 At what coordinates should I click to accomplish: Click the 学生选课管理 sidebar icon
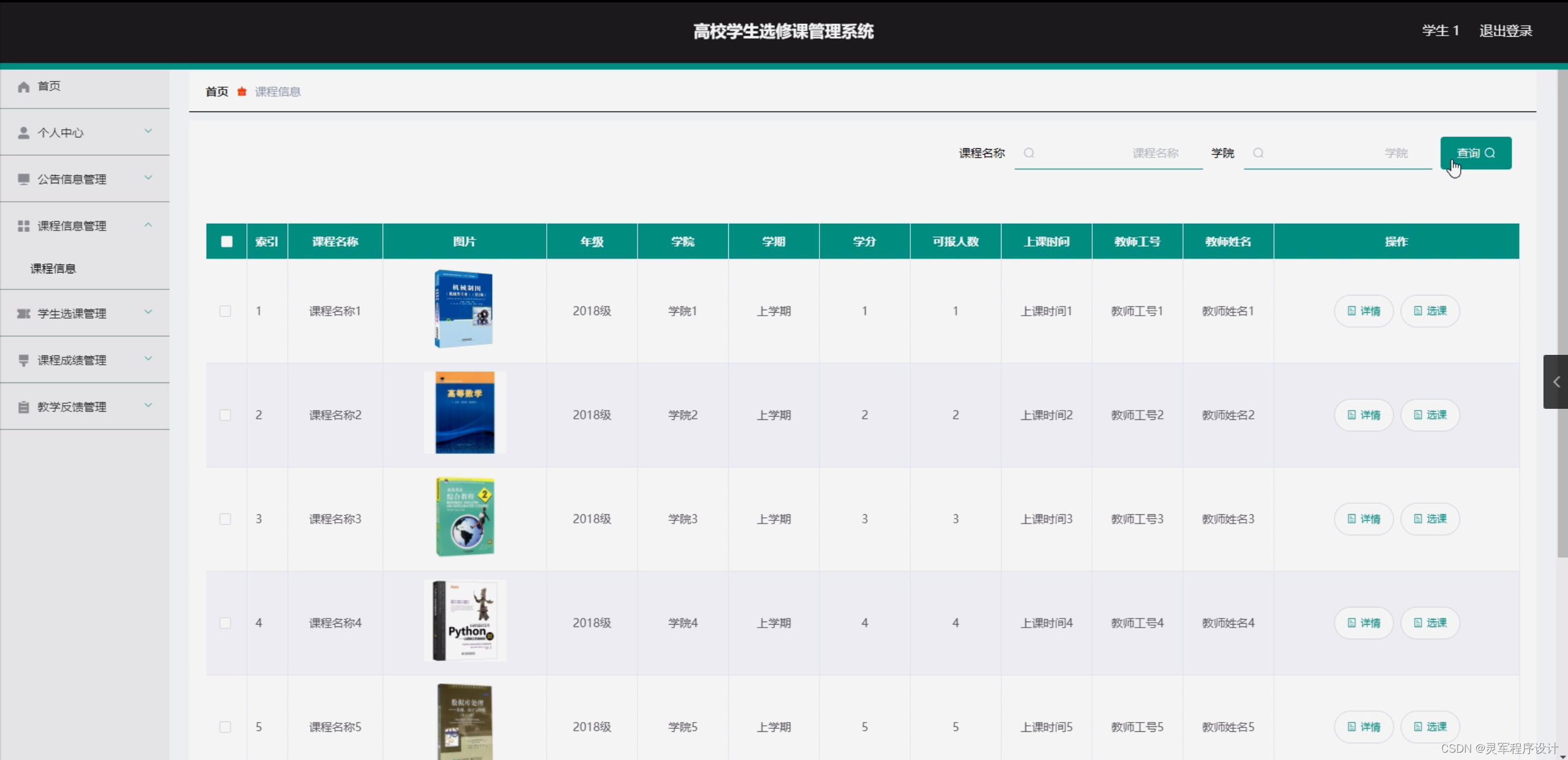tap(23, 314)
